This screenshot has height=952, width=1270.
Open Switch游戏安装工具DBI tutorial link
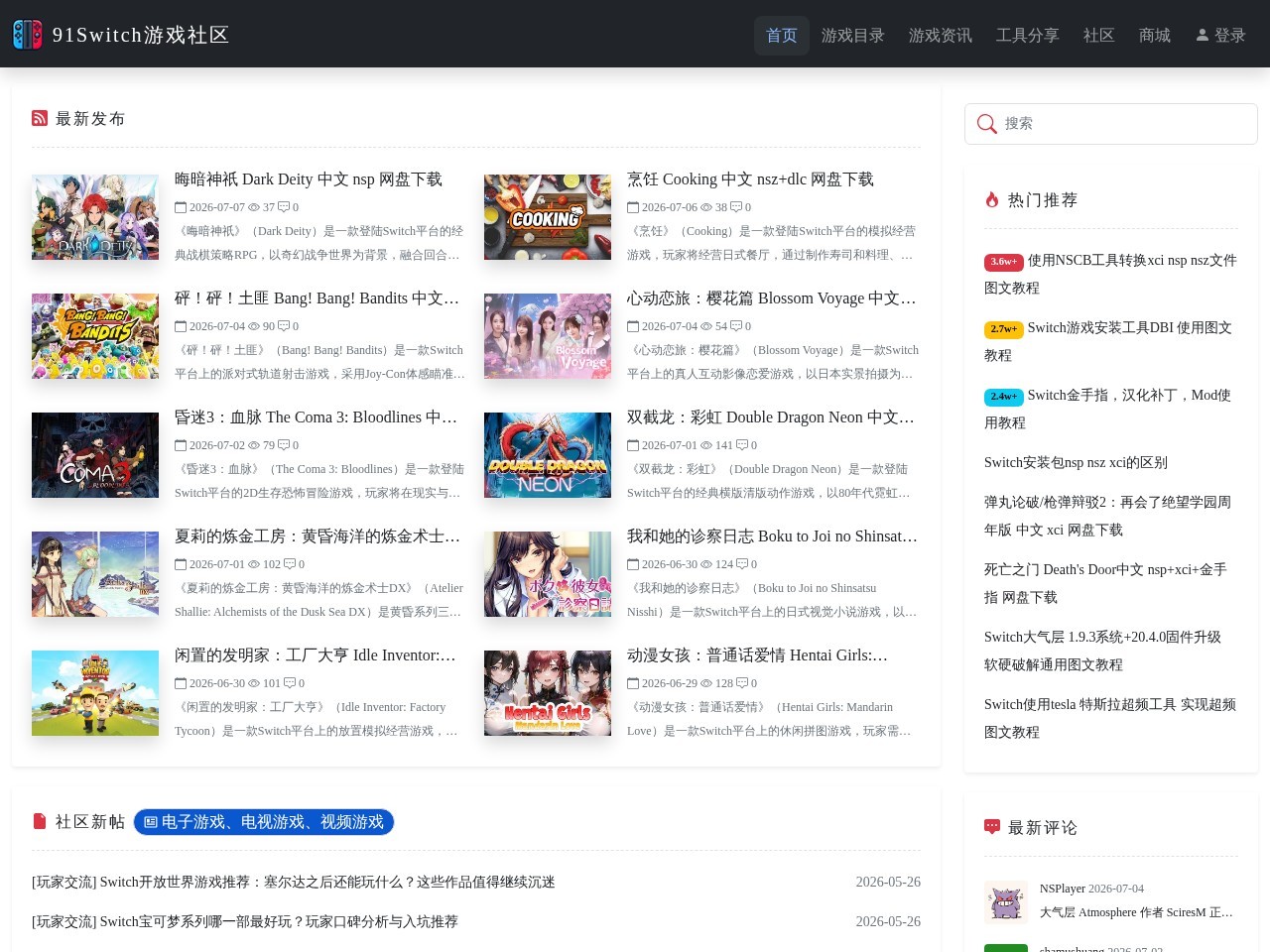coord(1108,341)
